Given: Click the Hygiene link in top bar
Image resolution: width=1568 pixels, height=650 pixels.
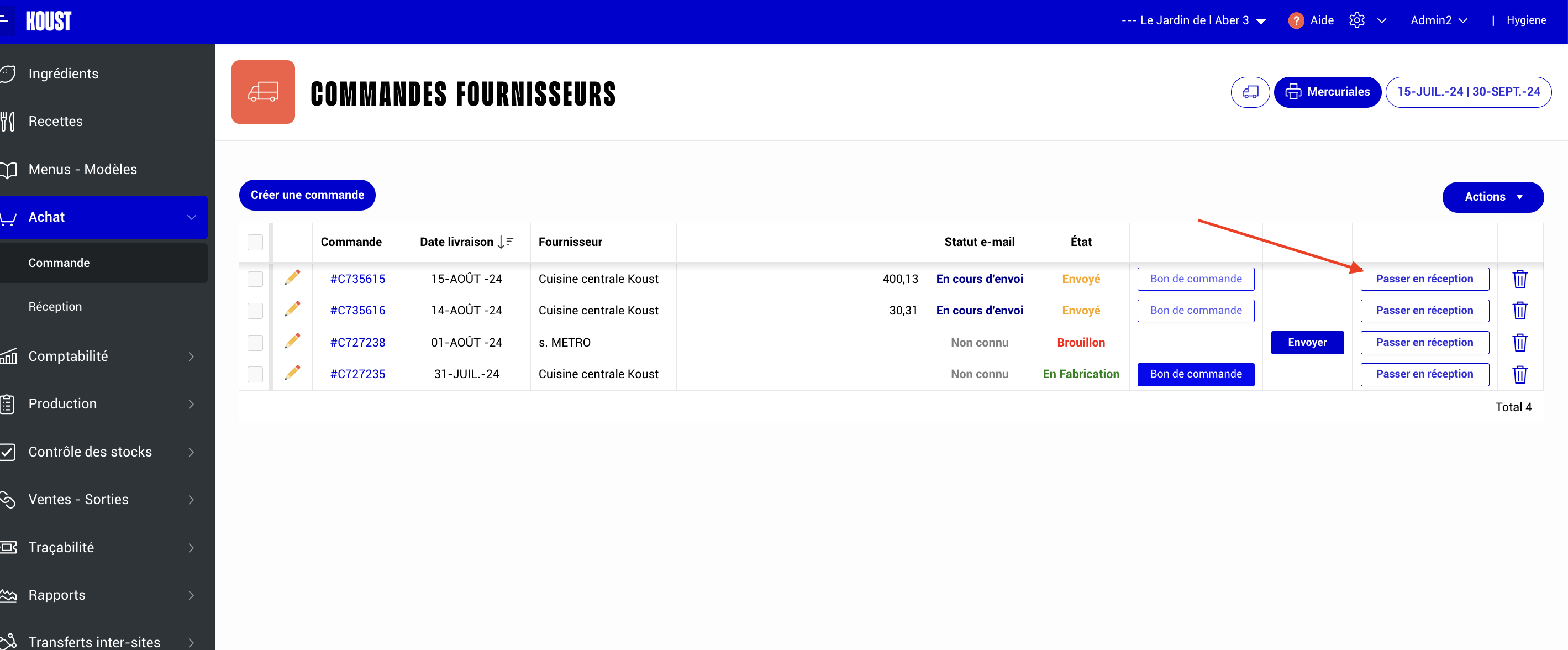Looking at the screenshot, I should (1527, 20).
